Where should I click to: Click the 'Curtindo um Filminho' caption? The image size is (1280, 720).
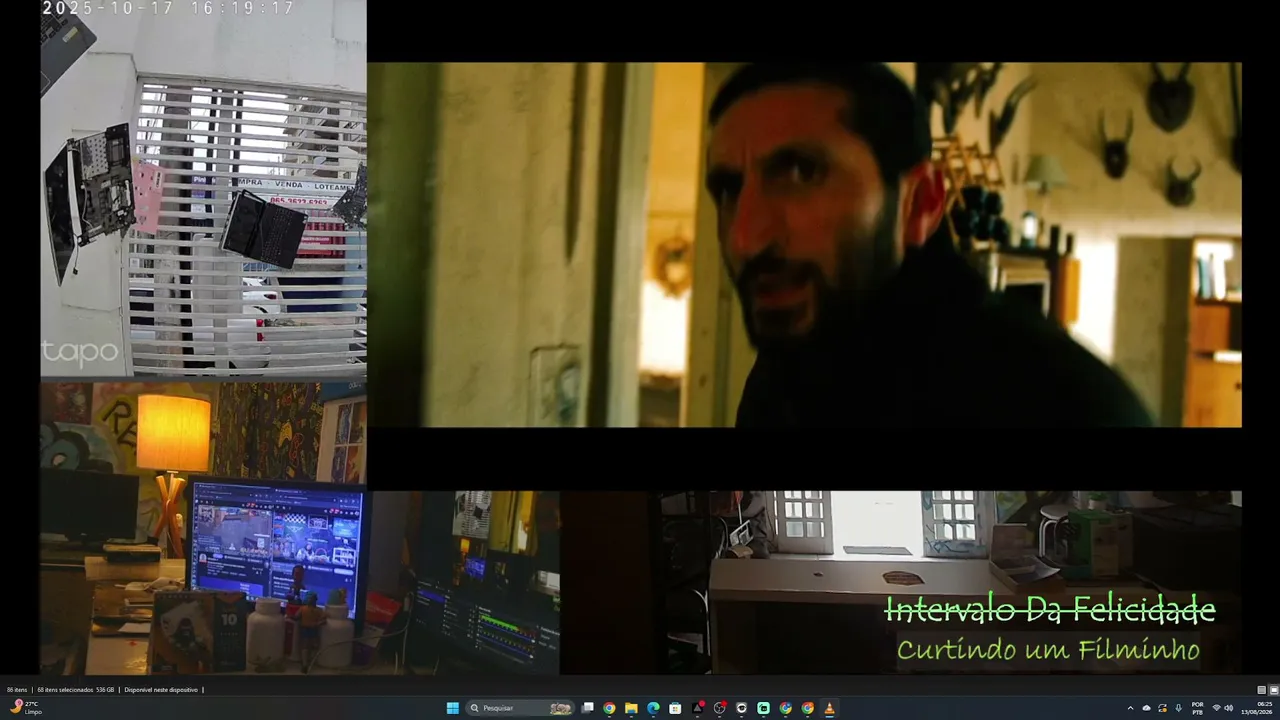point(1048,650)
